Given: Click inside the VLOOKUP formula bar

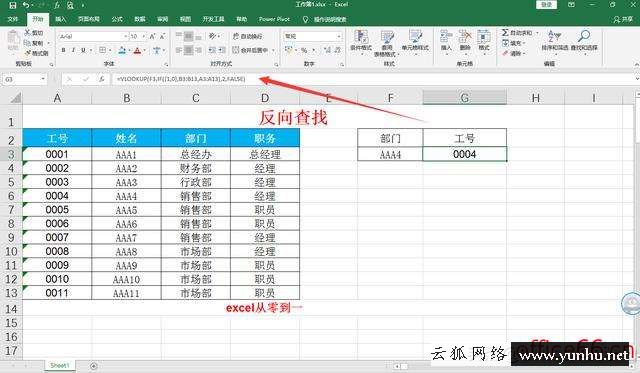Looking at the screenshot, I should [371, 79].
